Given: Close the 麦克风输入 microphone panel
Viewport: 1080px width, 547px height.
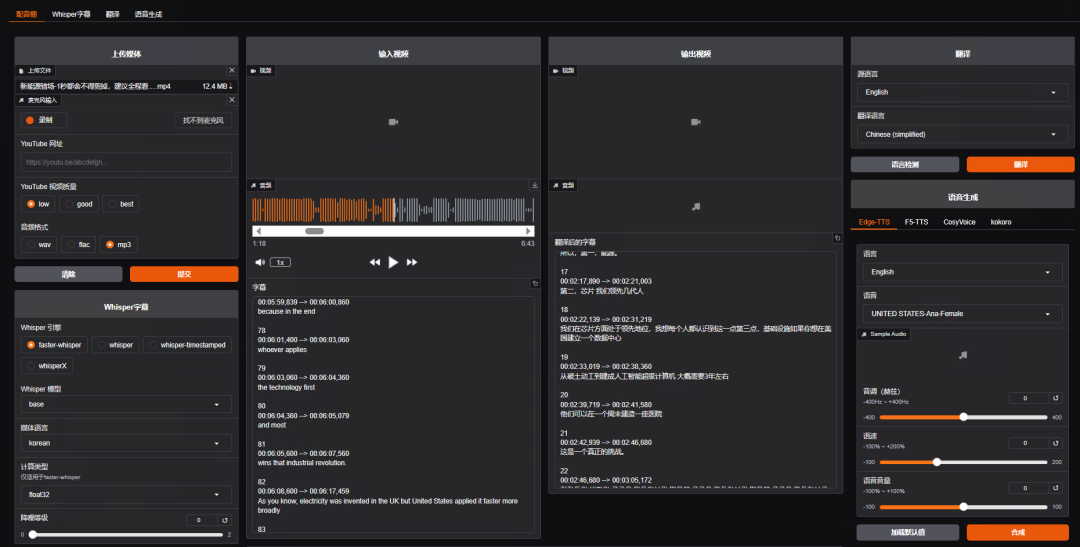Looking at the screenshot, I should [x=231, y=100].
